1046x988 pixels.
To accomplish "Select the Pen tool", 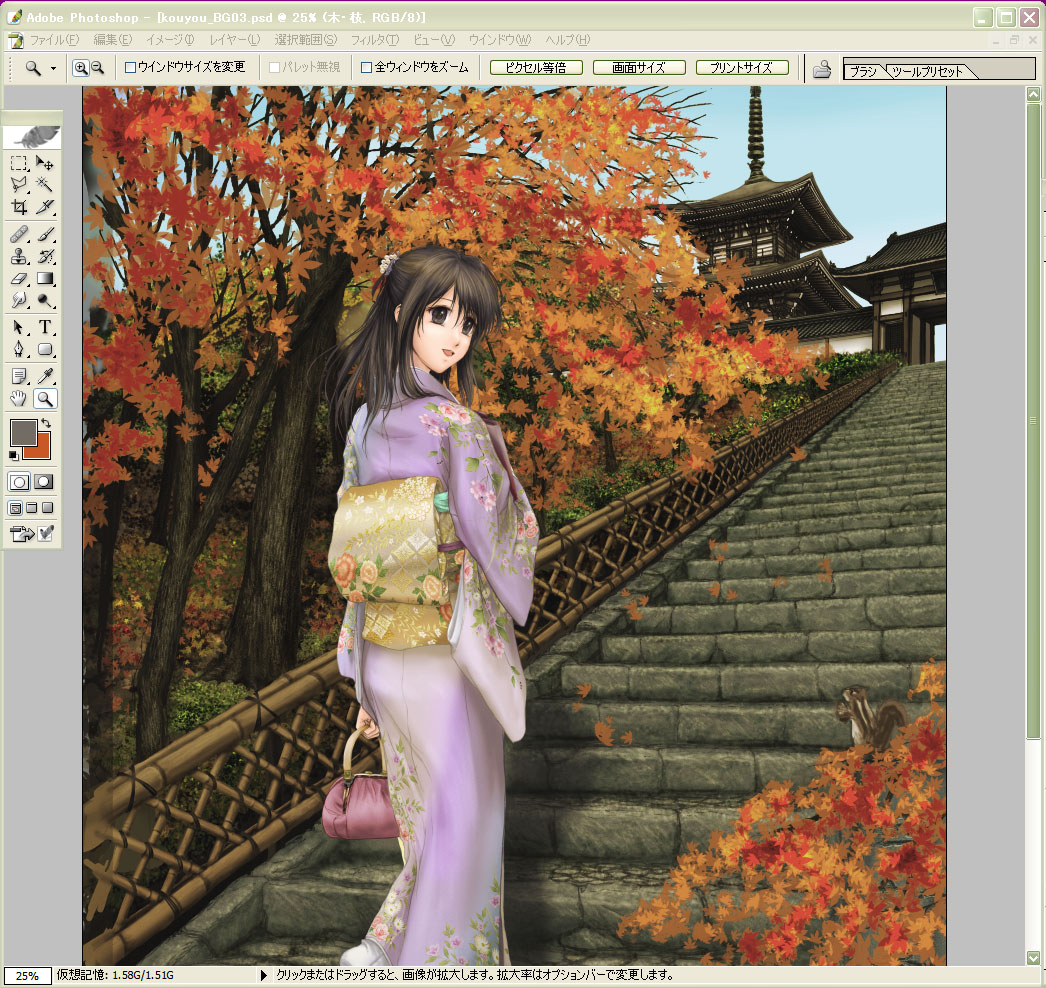I will click(19, 349).
